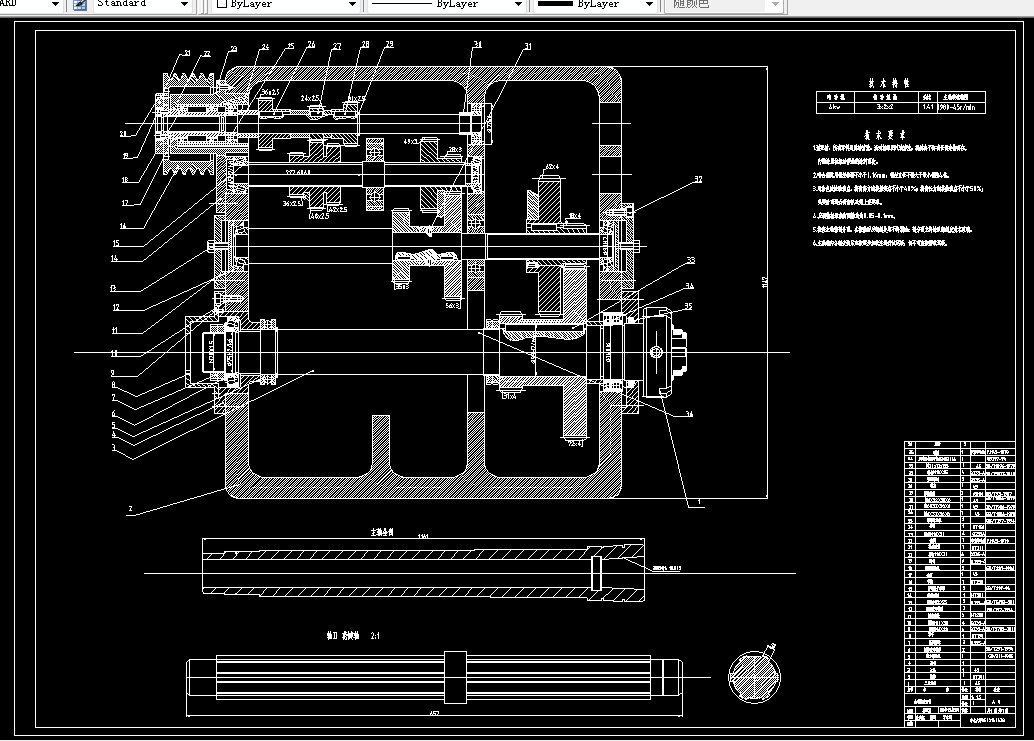Image resolution: width=1034 pixels, height=741 pixels.
Task: Click the spline shaft circular cross-section view
Action: point(754,676)
